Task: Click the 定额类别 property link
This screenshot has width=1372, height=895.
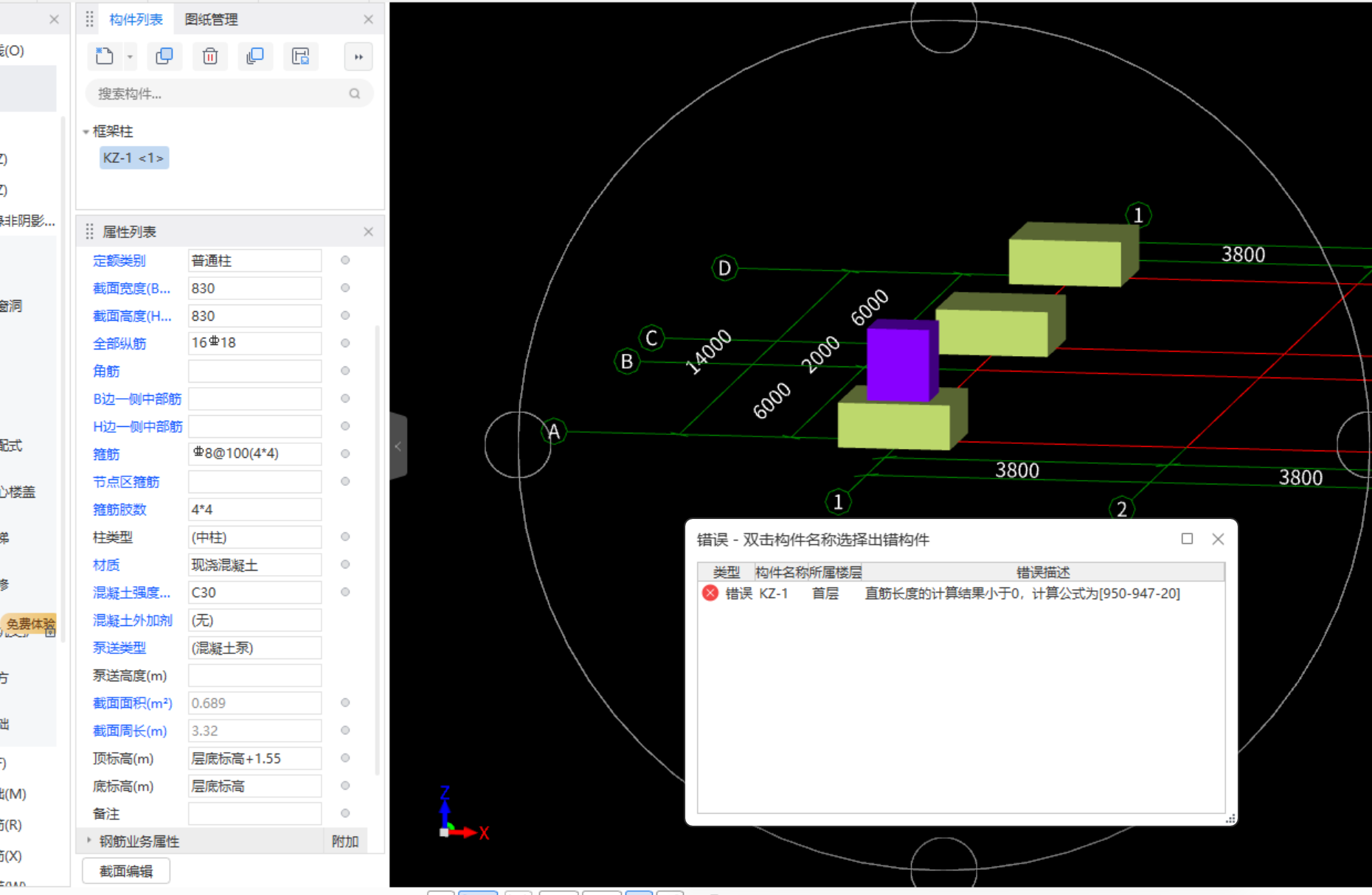Action: coord(119,260)
